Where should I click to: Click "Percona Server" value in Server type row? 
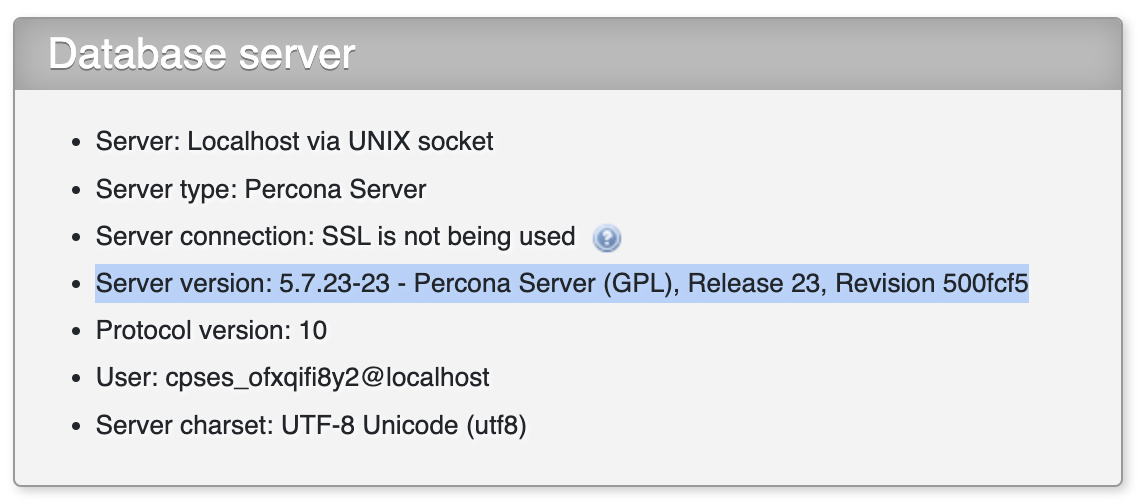point(335,189)
